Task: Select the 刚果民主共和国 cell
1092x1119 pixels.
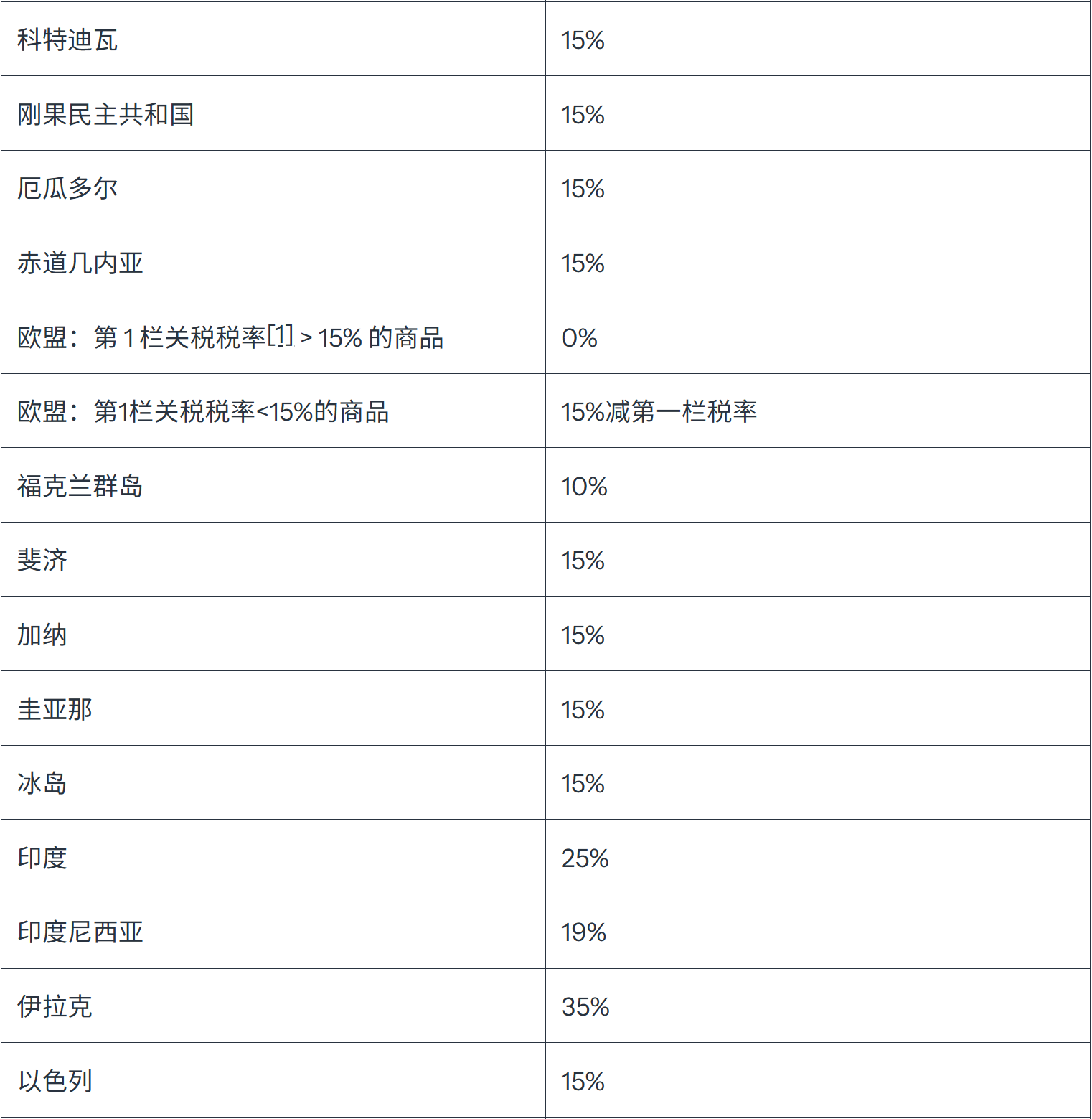Action: 105,114
